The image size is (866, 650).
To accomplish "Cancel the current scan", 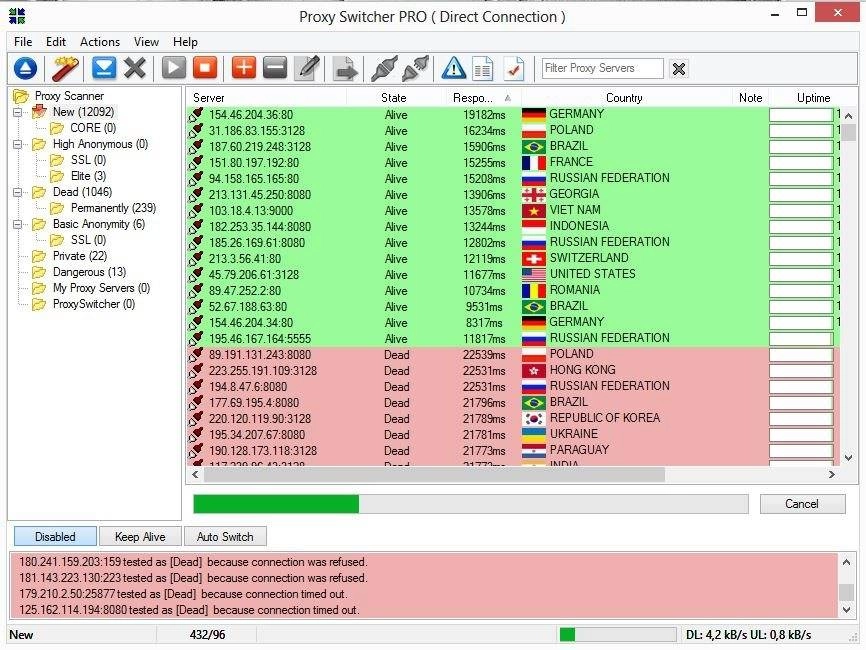I will point(802,504).
